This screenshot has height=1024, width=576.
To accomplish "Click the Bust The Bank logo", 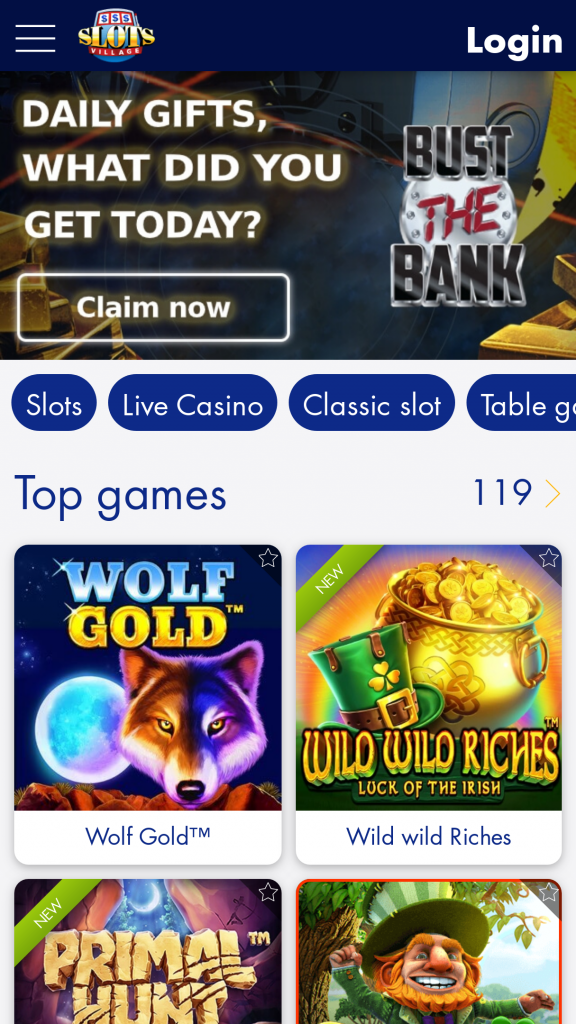I will pyautogui.click(x=458, y=216).
